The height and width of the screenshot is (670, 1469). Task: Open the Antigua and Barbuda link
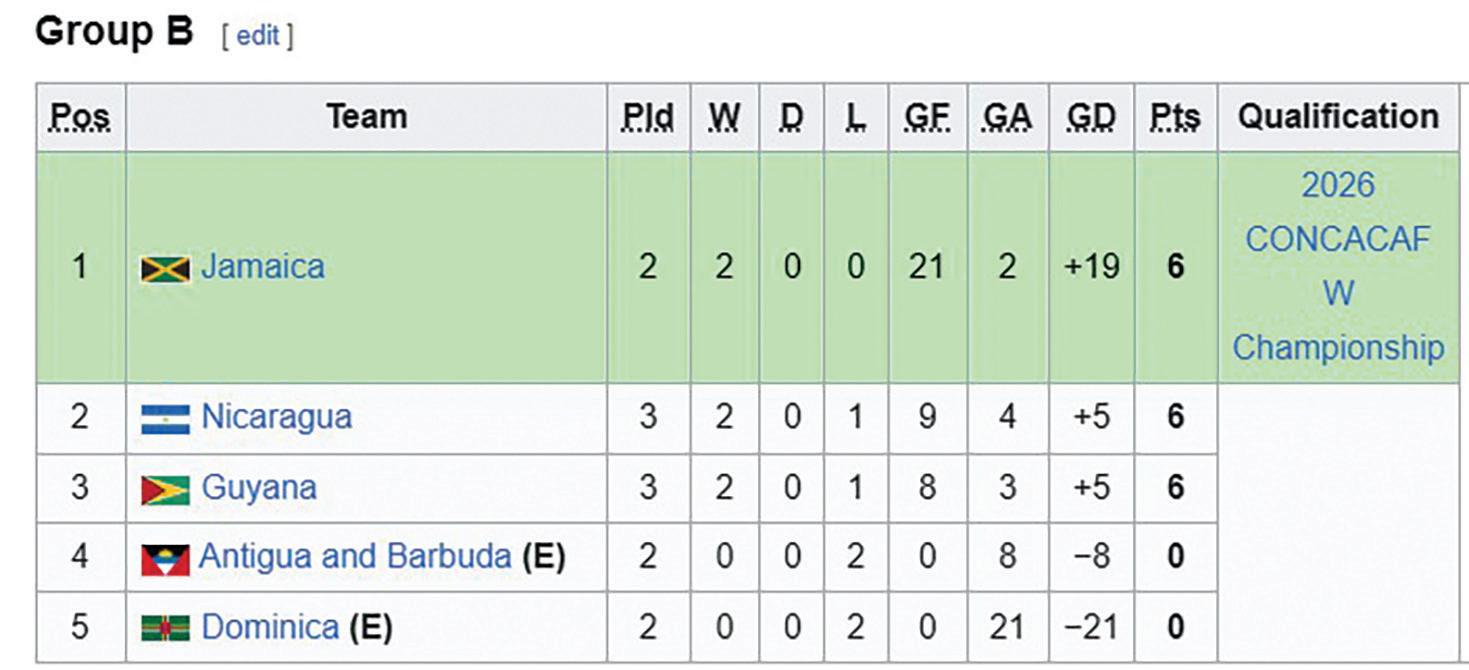[x=355, y=556]
